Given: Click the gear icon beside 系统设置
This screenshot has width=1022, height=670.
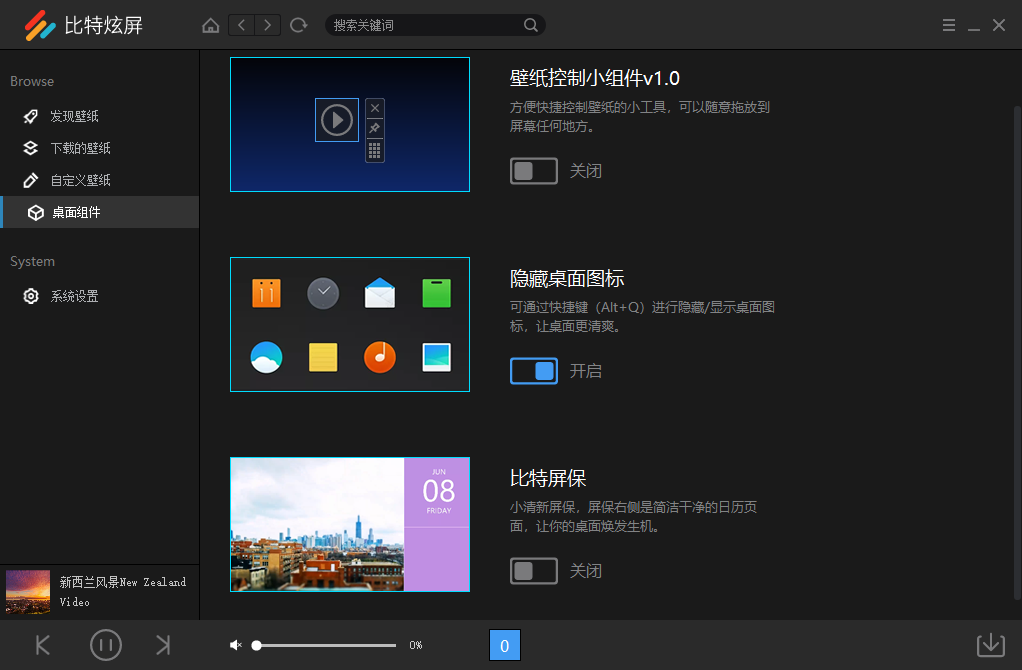Looking at the screenshot, I should [31, 296].
